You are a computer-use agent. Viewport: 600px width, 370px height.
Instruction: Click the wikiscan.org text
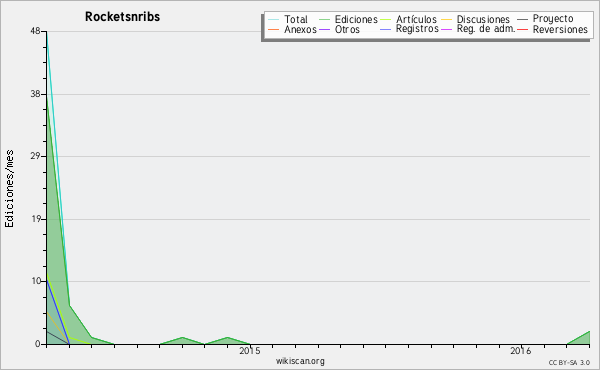pyautogui.click(x=300, y=361)
